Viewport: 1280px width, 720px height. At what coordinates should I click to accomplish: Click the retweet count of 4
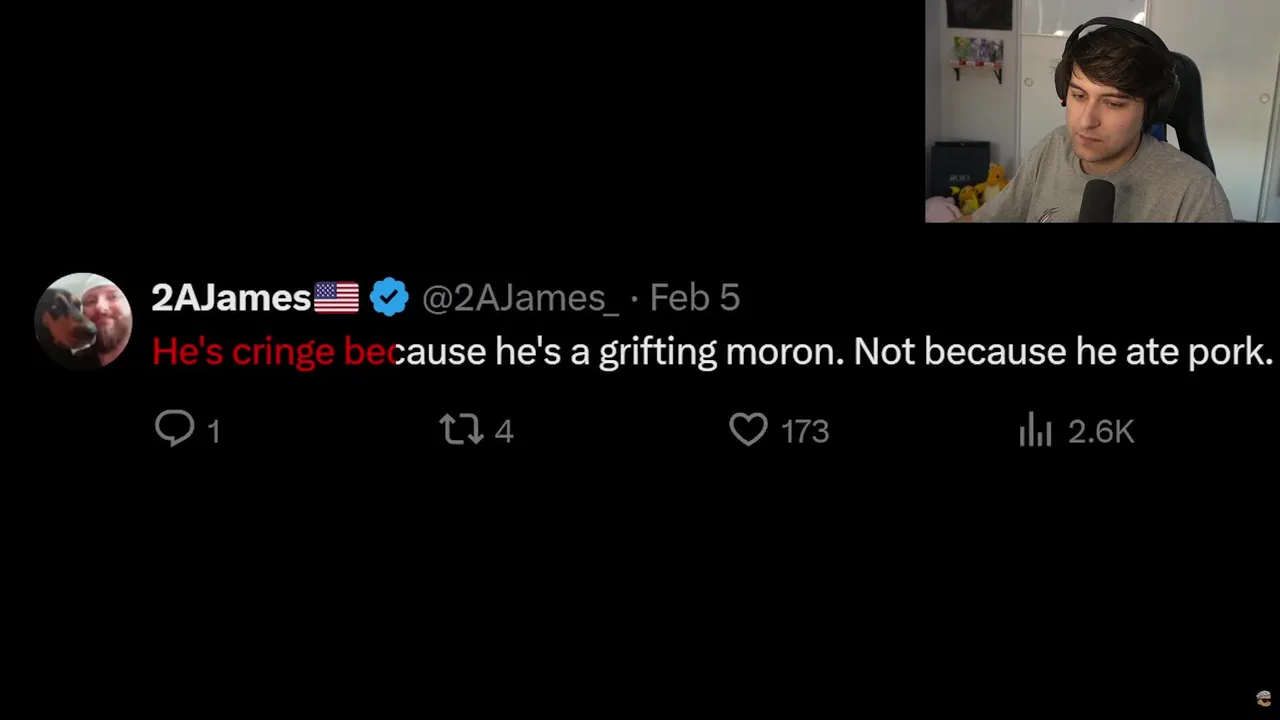pyautogui.click(x=503, y=431)
